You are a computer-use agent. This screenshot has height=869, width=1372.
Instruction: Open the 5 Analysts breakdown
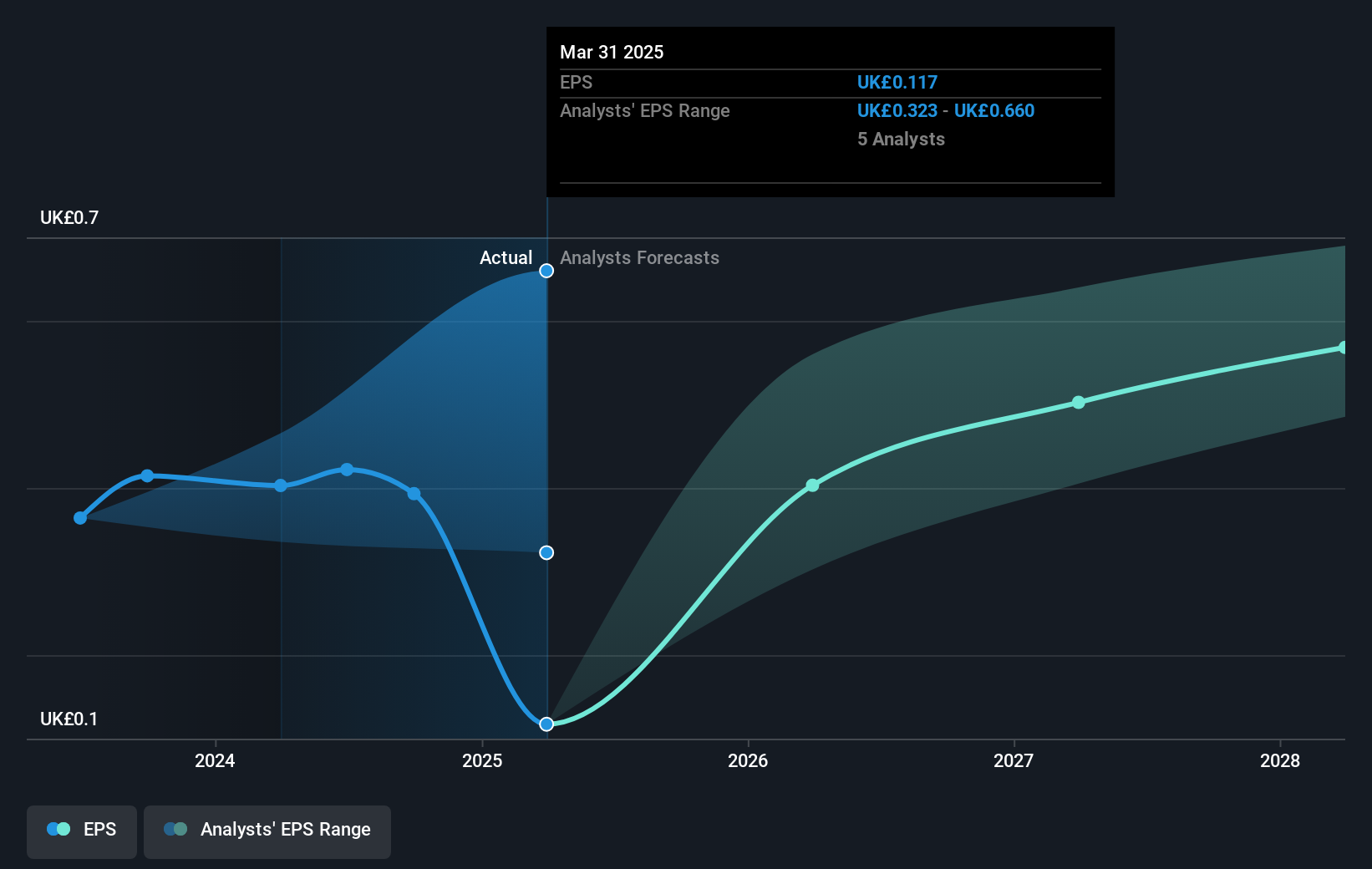[x=901, y=140]
